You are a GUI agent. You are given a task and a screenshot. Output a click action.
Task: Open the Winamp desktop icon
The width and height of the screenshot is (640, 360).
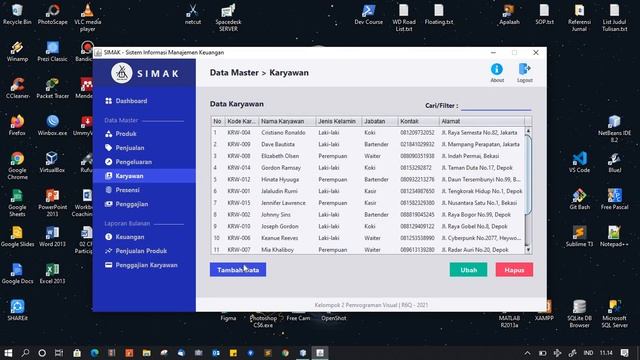pos(17,51)
